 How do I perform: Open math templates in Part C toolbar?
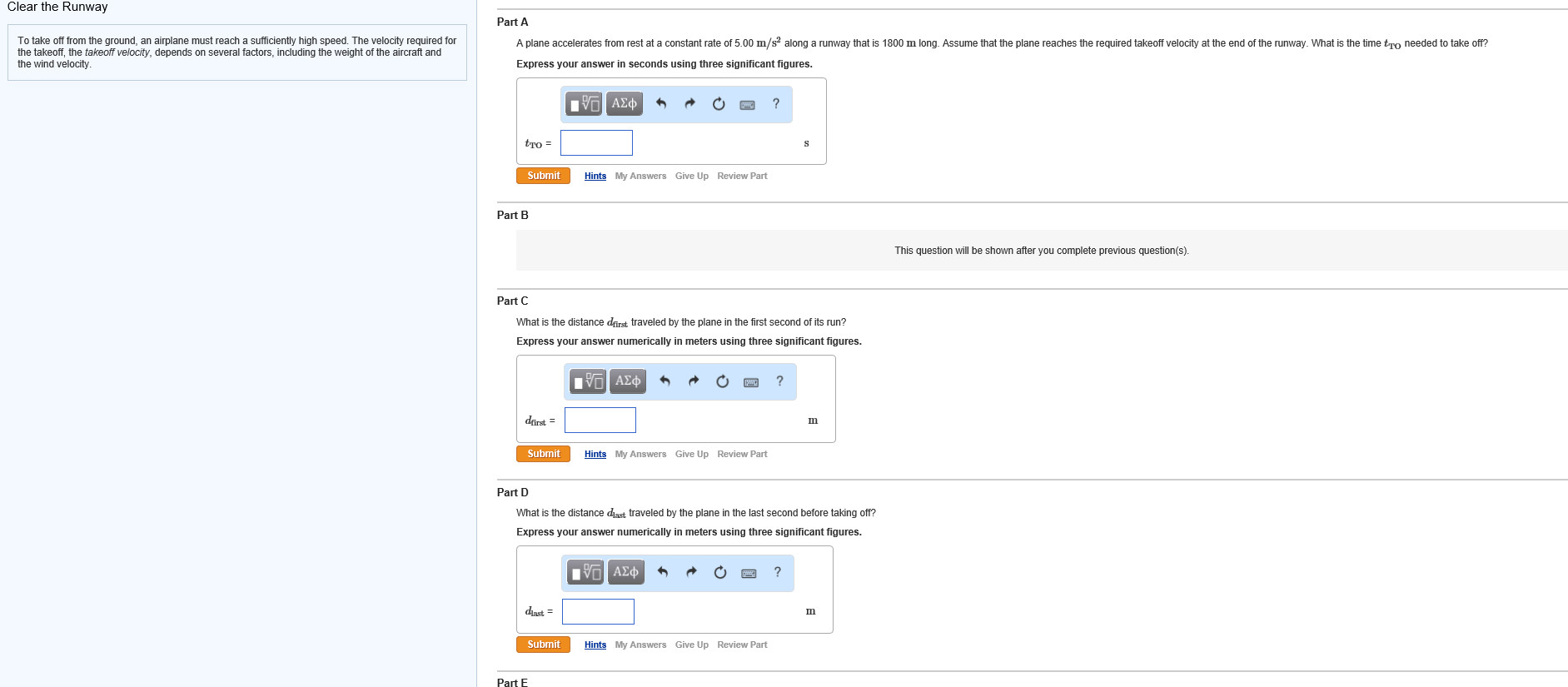587,381
